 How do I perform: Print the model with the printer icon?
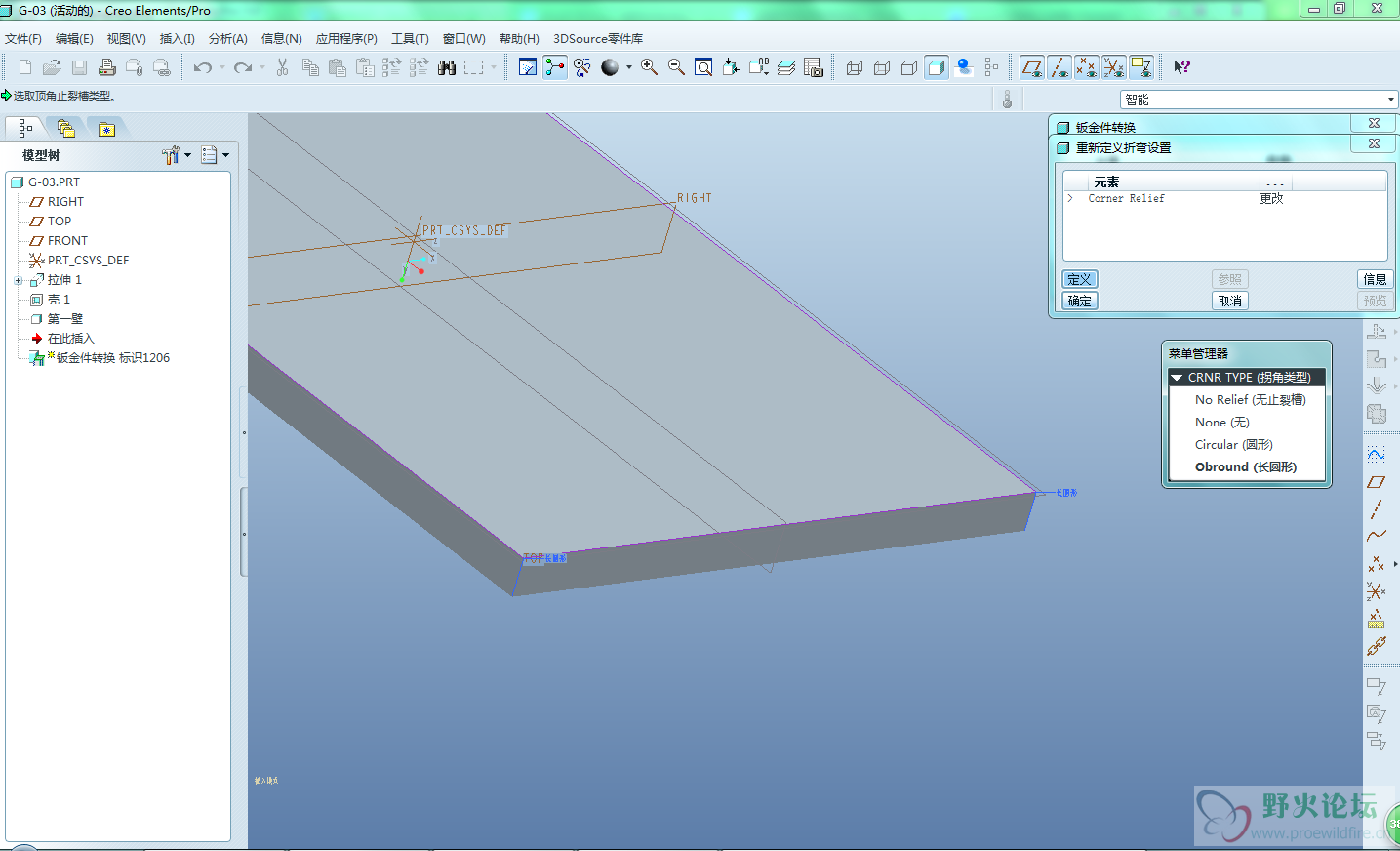coord(107,67)
